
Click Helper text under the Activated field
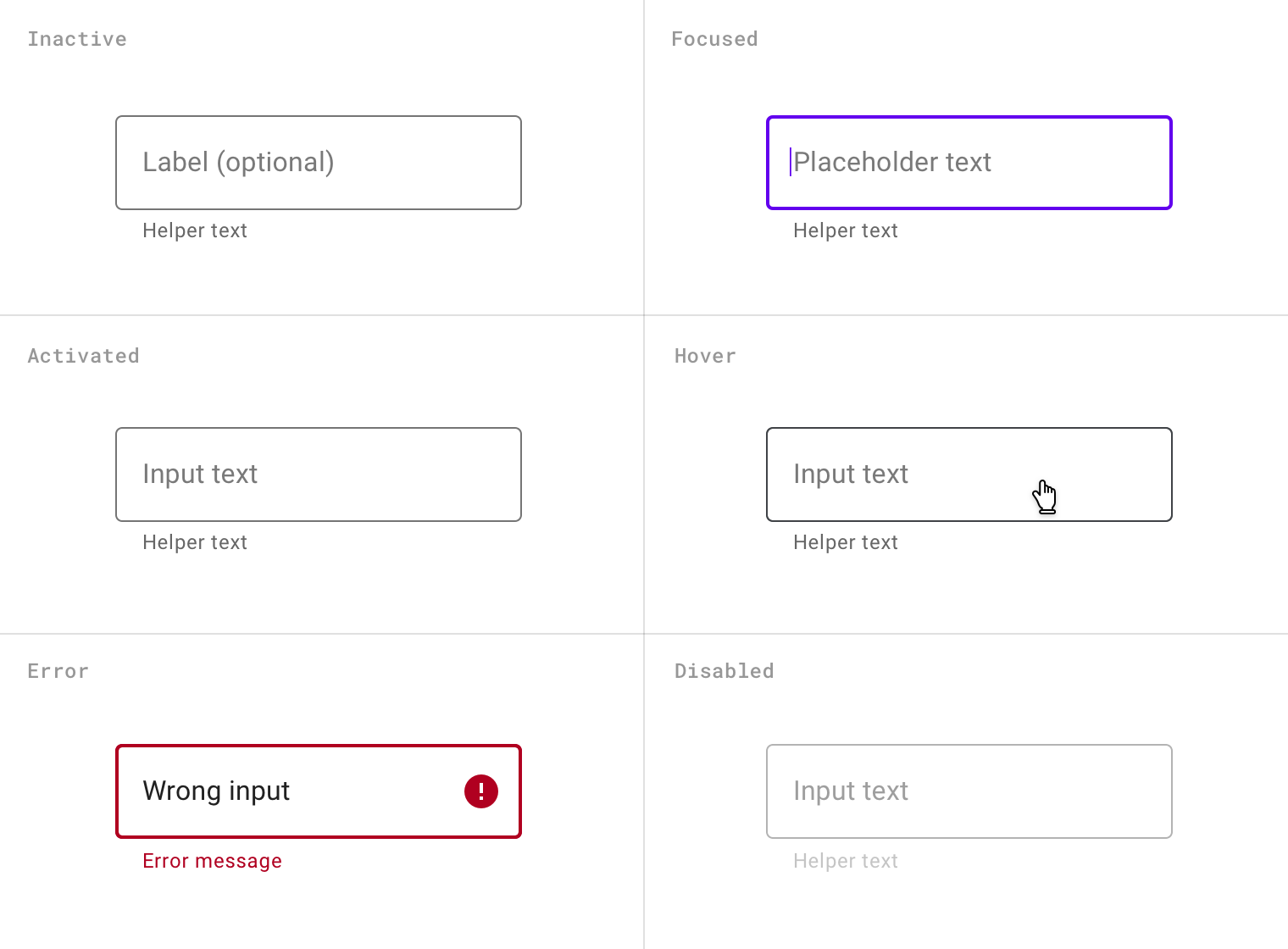coord(195,542)
